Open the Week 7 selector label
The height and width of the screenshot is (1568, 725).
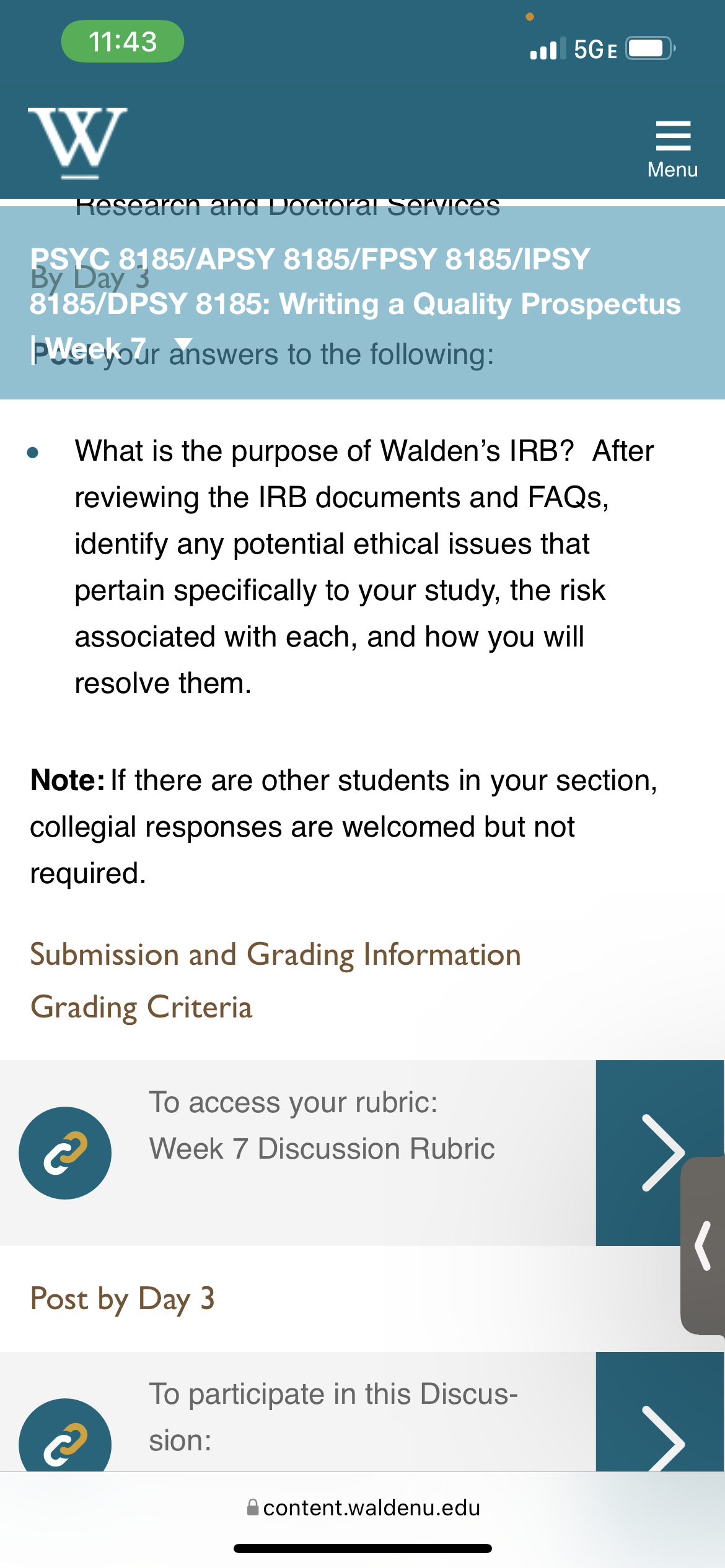click(96, 348)
